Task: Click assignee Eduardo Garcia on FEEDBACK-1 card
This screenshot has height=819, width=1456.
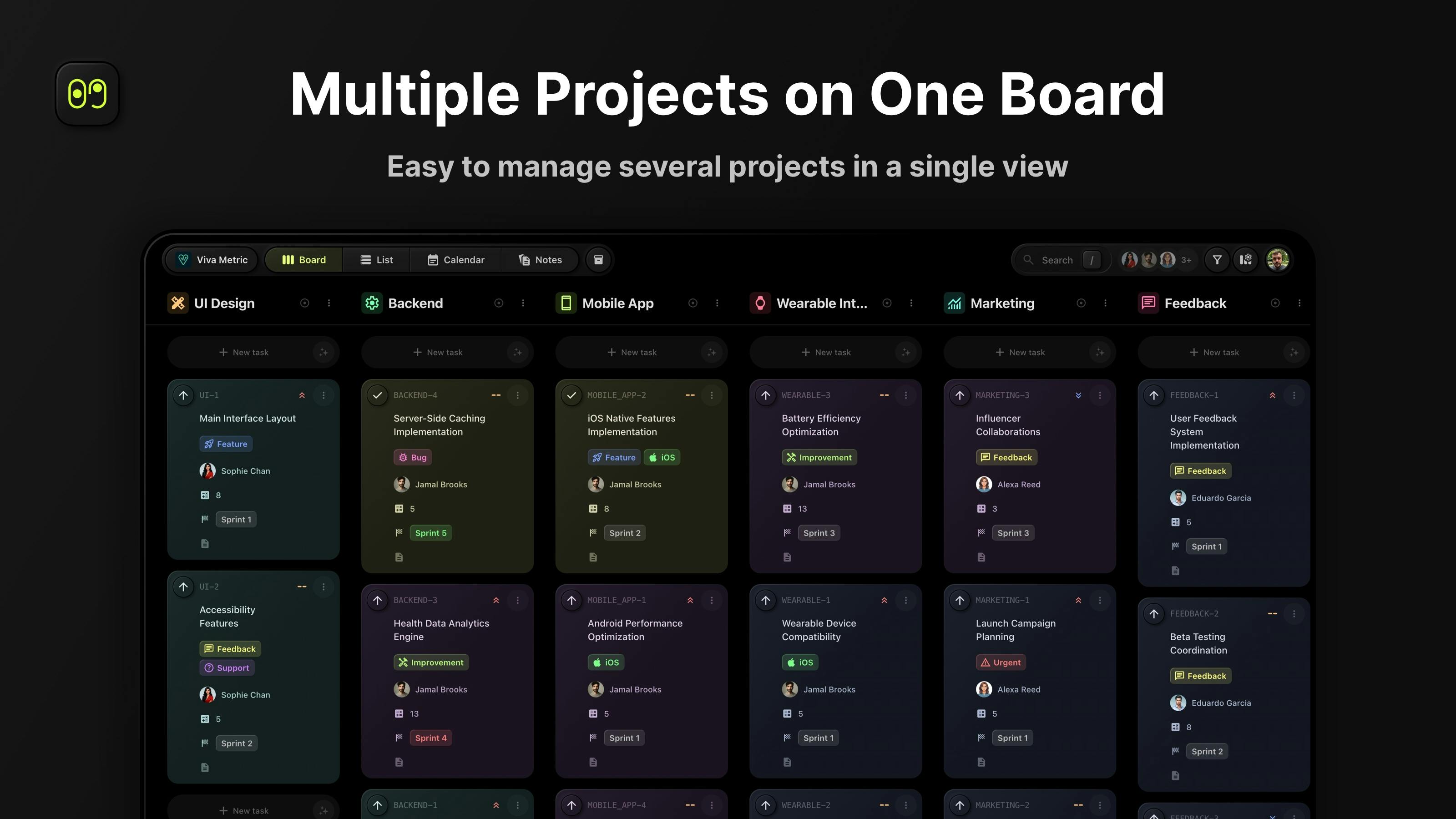Action: point(1210,498)
